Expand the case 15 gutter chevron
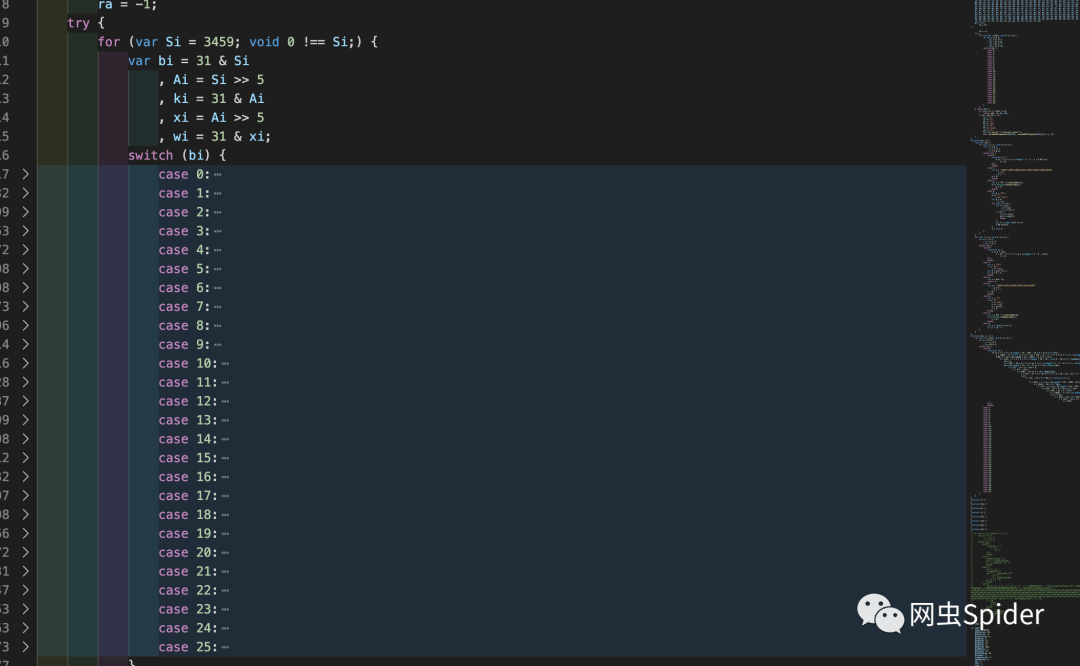The width and height of the screenshot is (1080, 666). [x=25, y=458]
